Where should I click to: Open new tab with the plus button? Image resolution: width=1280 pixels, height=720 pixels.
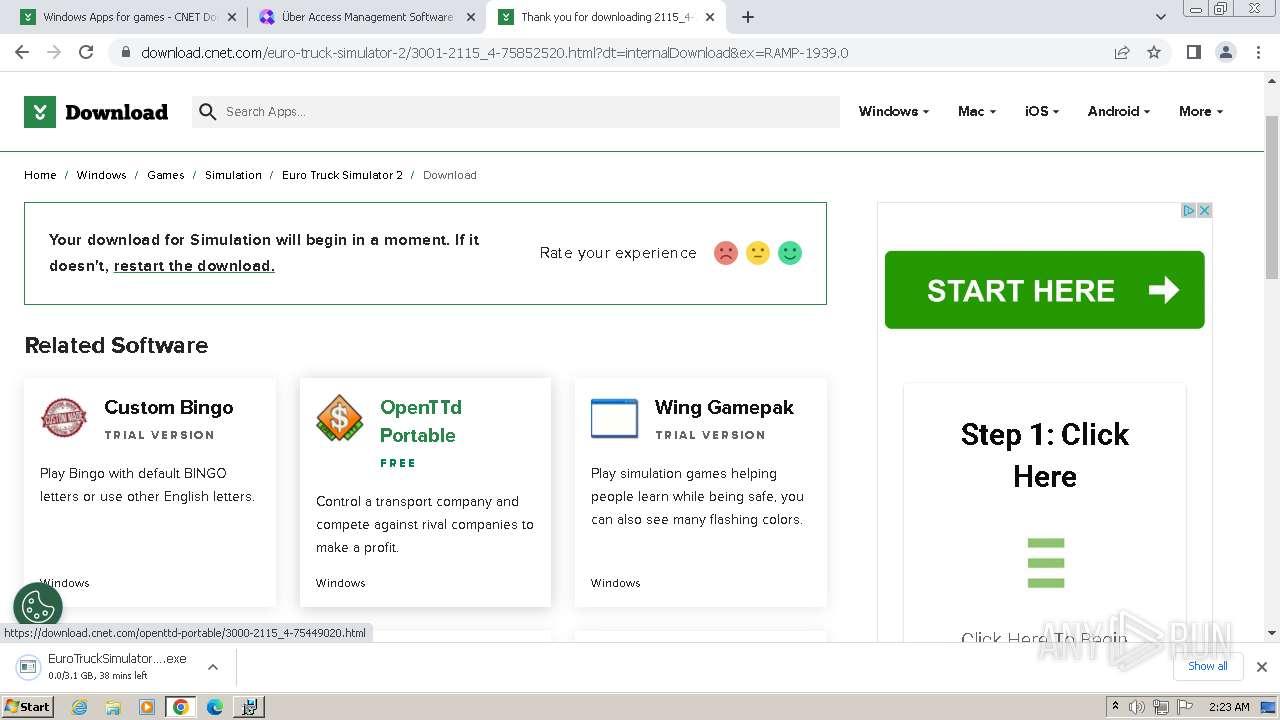tap(748, 17)
